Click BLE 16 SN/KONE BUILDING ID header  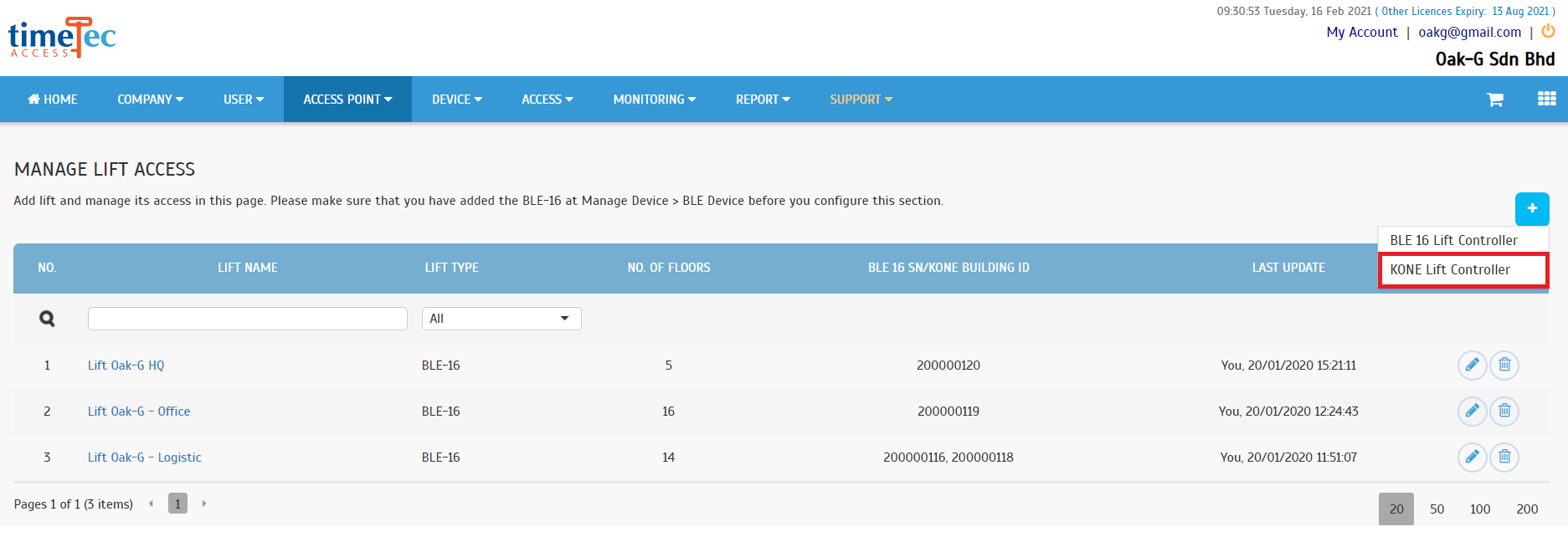pos(949,268)
